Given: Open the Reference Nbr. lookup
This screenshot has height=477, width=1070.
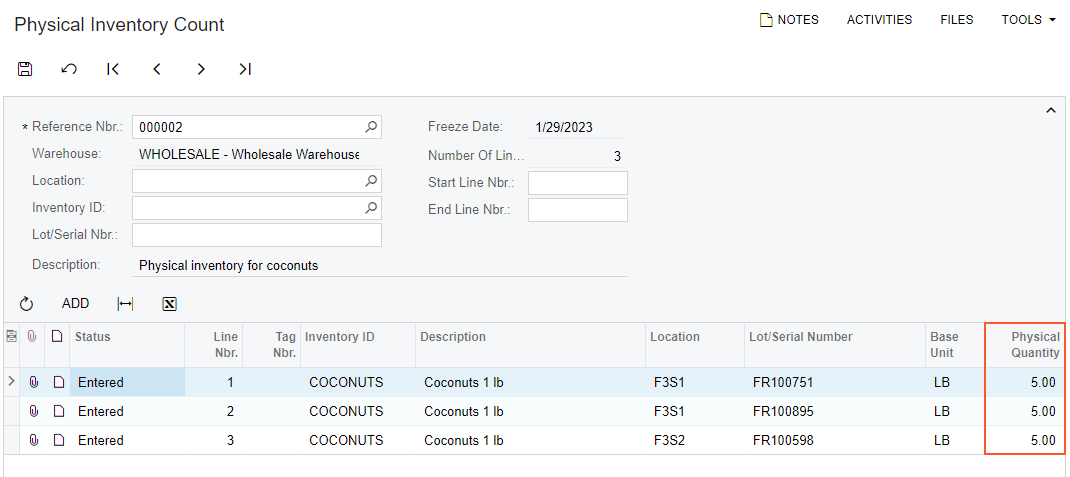Looking at the screenshot, I should click(371, 127).
